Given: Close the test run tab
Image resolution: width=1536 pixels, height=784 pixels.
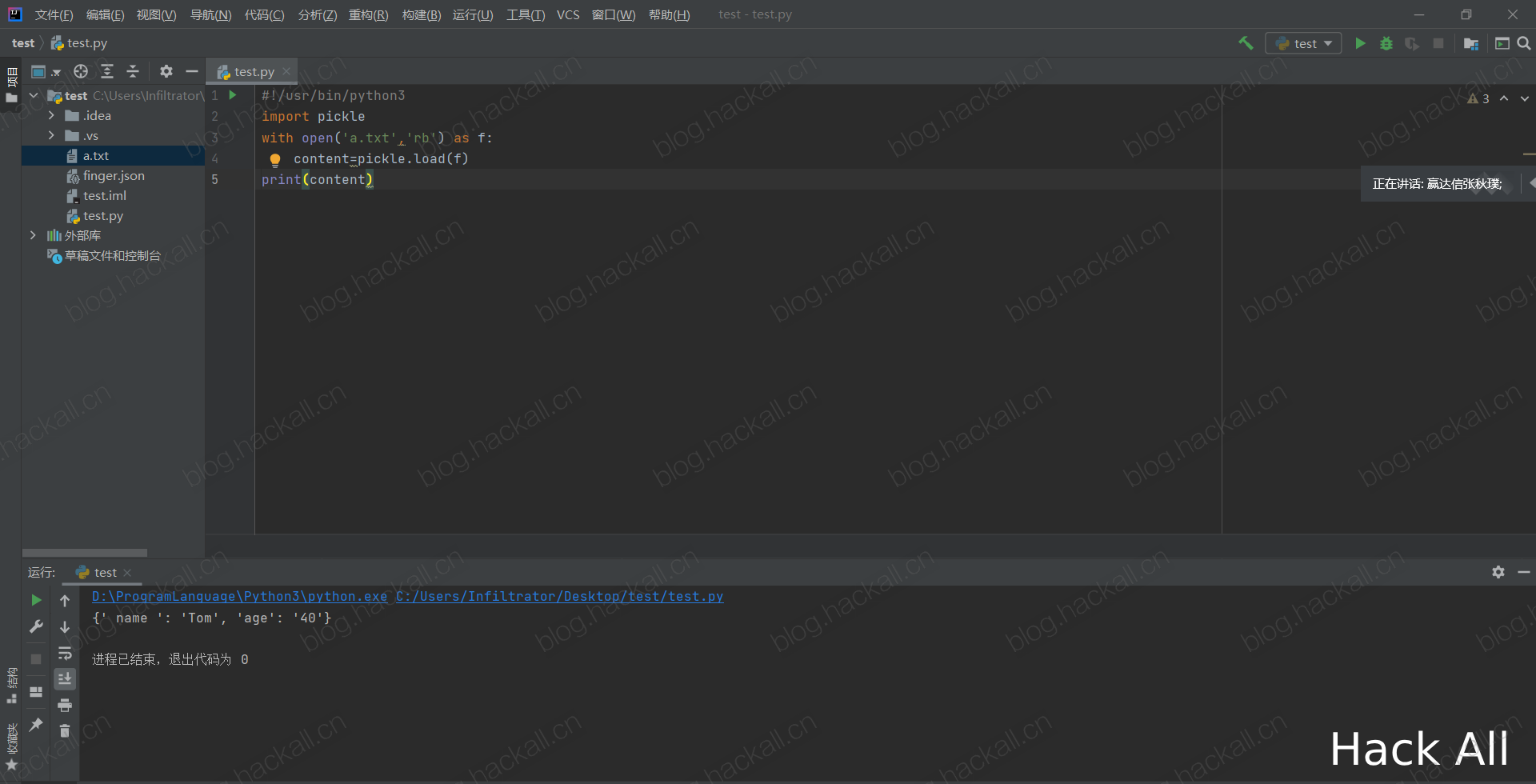Looking at the screenshot, I should point(127,573).
